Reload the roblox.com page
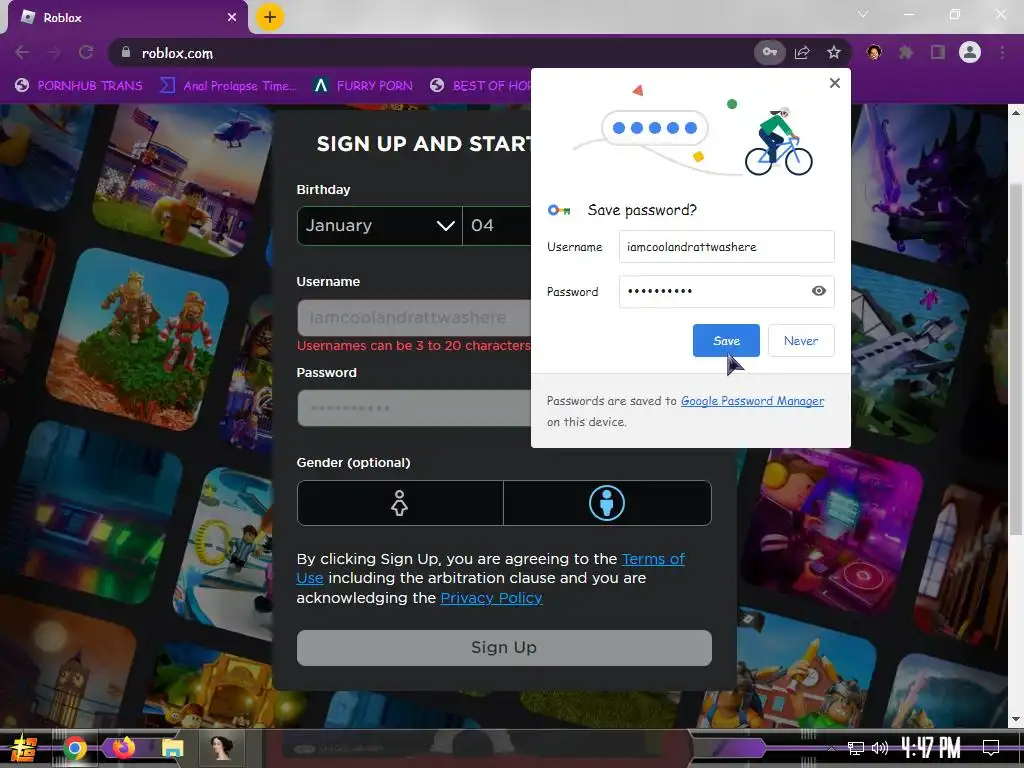Viewport: 1024px width, 768px height. tap(86, 52)
